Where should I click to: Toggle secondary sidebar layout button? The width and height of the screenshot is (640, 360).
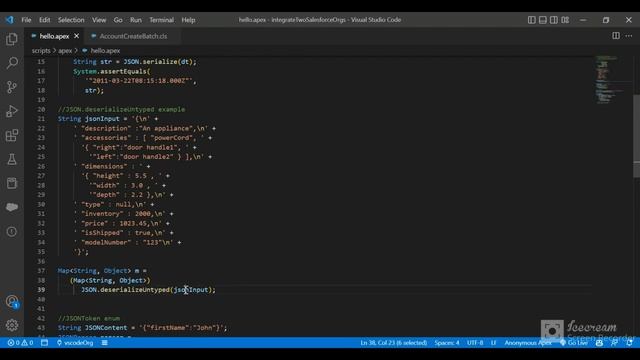pos(553,20)
